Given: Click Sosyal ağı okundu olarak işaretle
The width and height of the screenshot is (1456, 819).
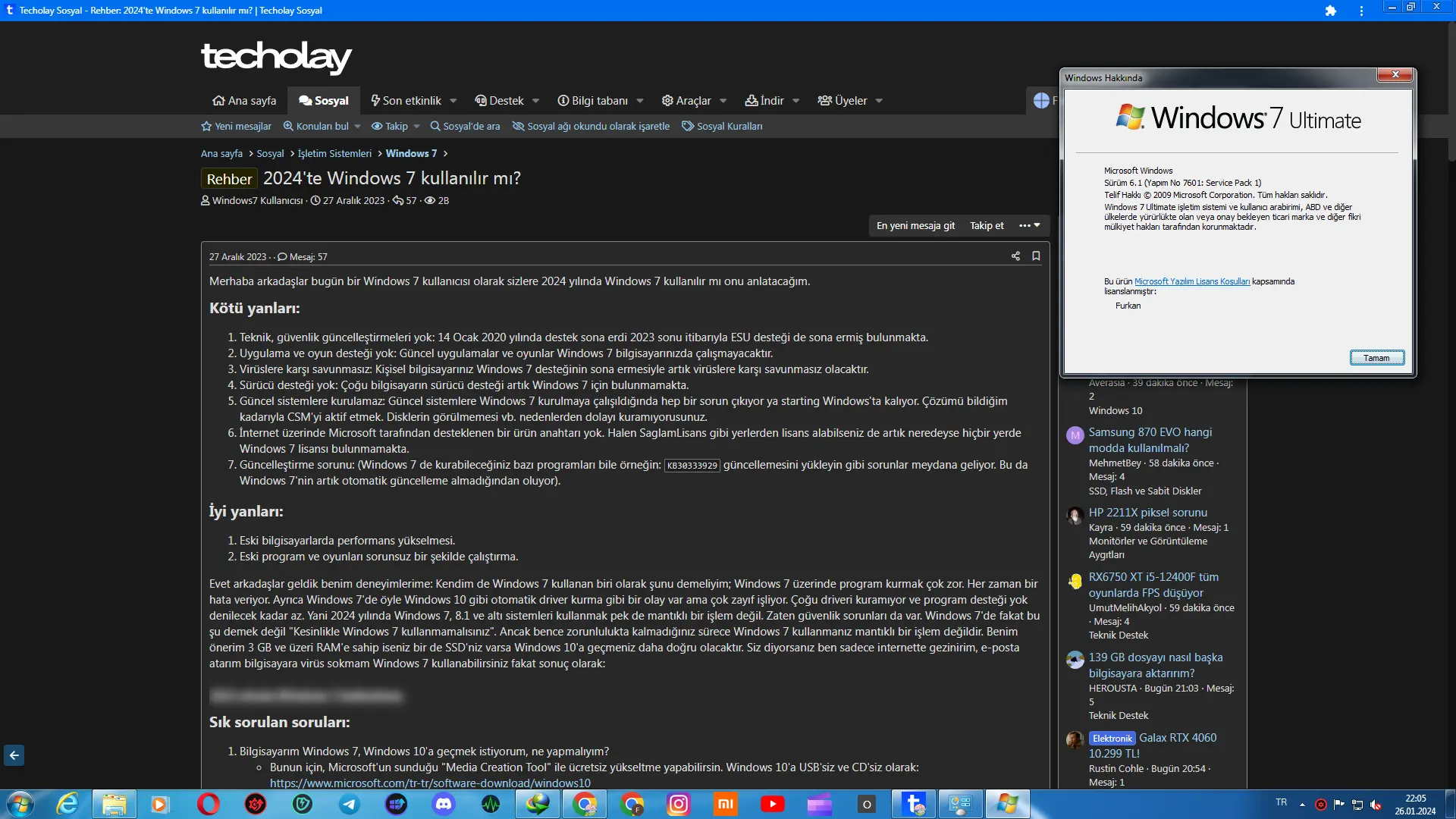Looking at the screenshot, I should [x=591, y=127].
